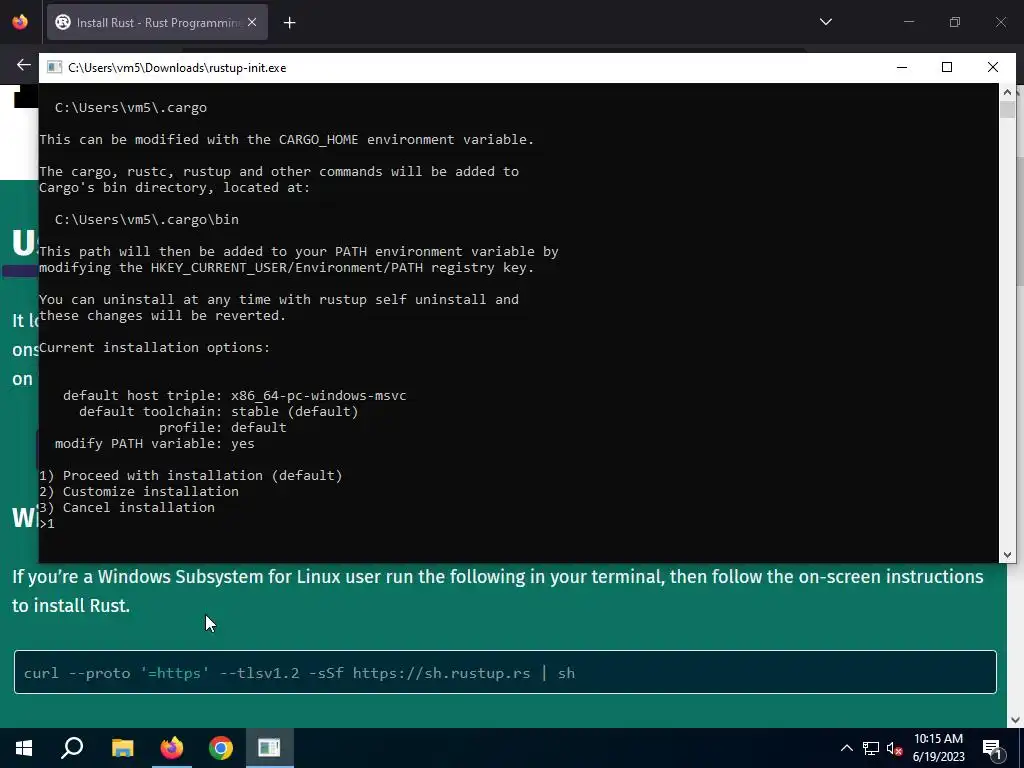Click the browser page scrollbar down arrow
Viewport: 1024px width, 768px height.
tap(1015, 720)
